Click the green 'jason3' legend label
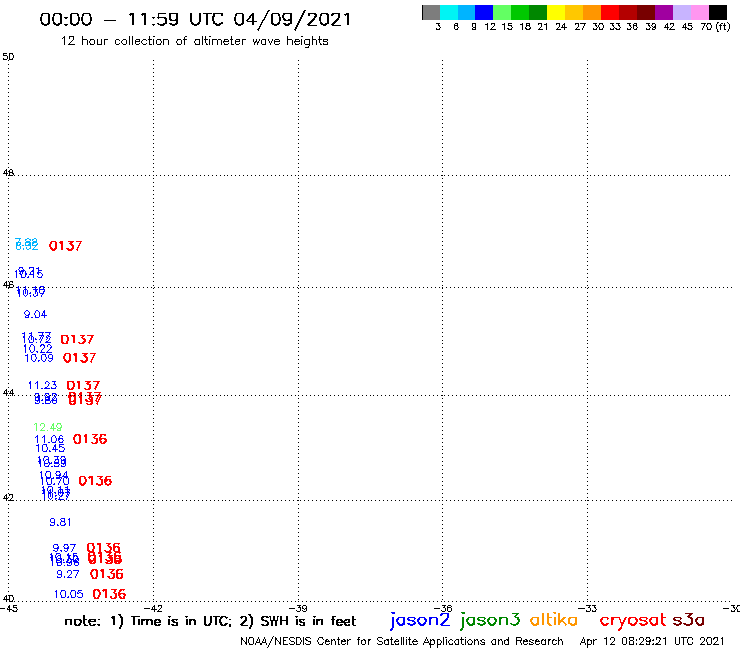Image resolution: width=740 pixels, height=650 pixels. 490,620
